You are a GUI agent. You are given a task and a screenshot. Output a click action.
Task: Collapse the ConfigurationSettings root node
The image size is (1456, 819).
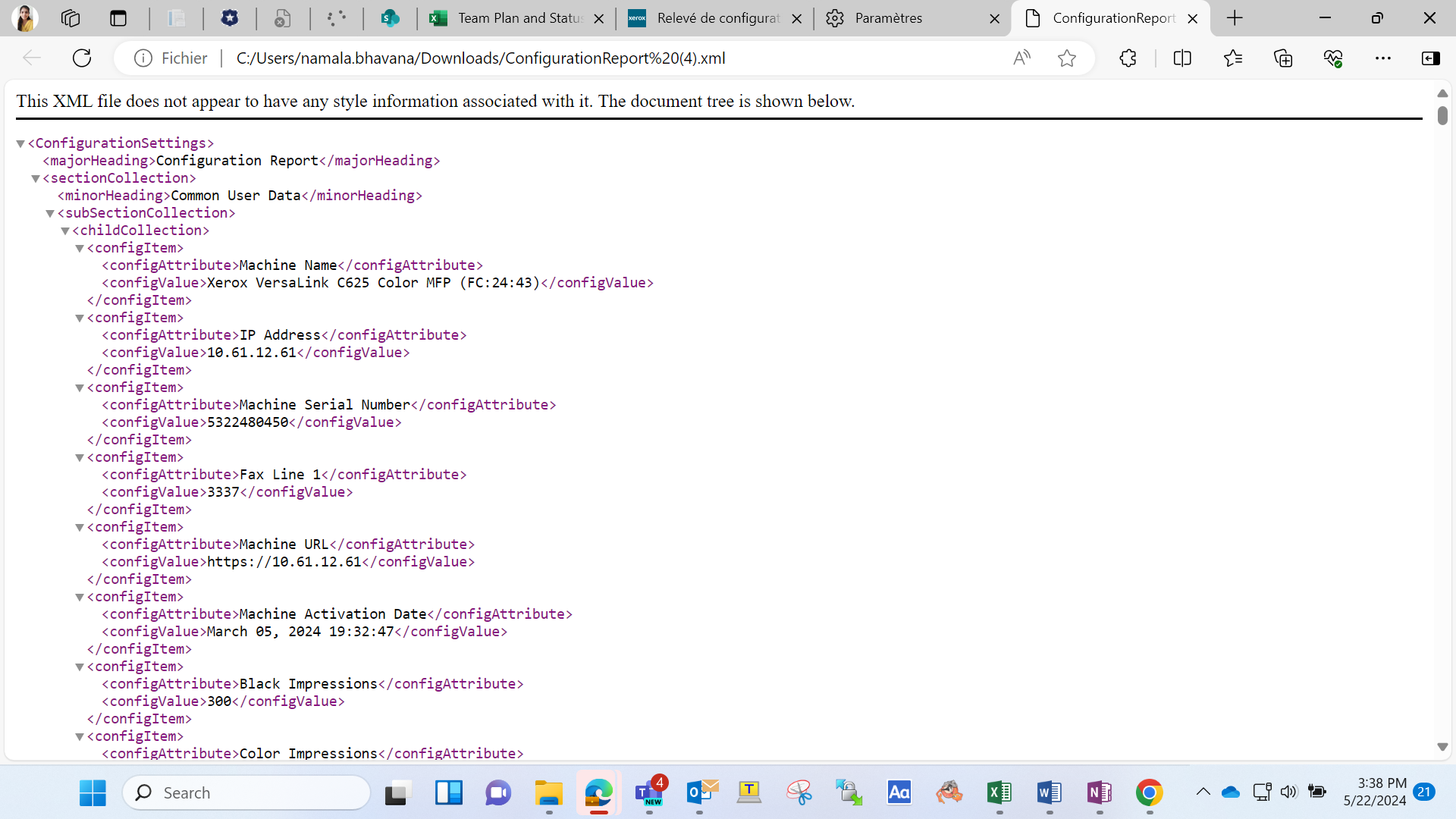click(x=20, y=143)
